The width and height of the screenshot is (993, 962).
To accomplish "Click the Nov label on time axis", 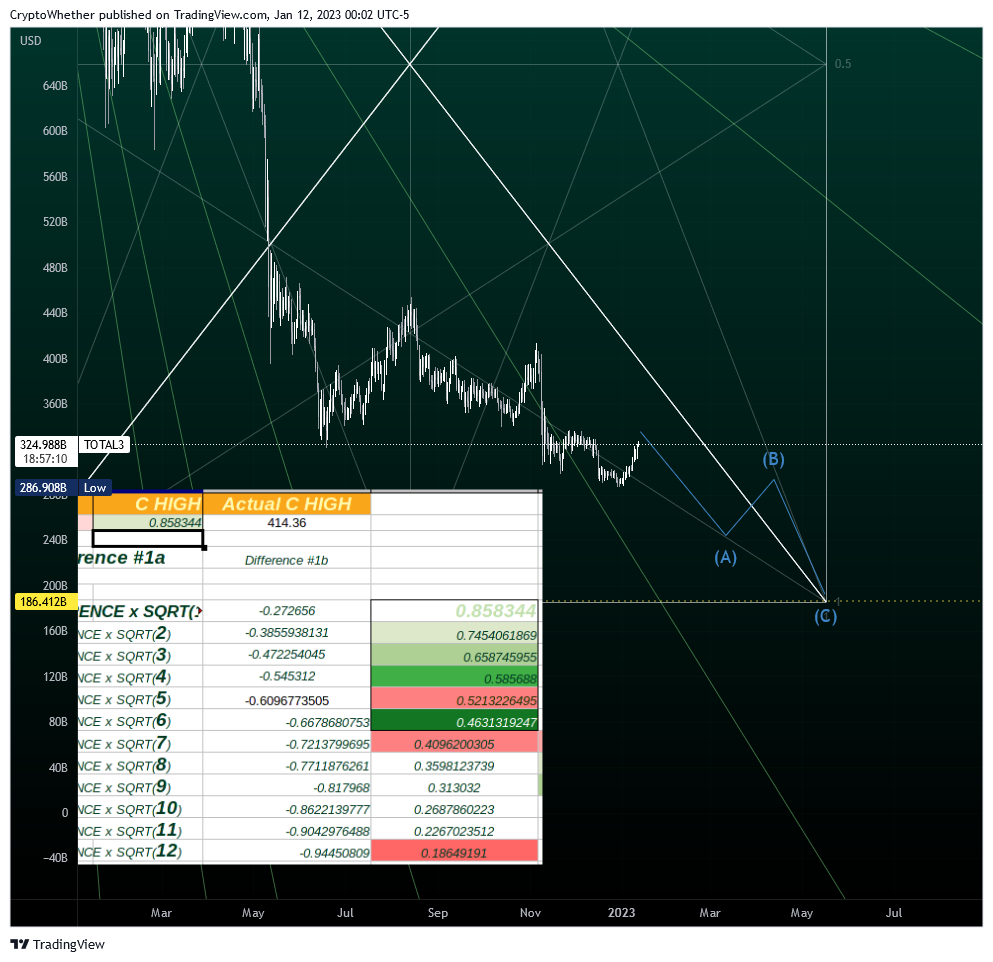I will coord(530,913).
